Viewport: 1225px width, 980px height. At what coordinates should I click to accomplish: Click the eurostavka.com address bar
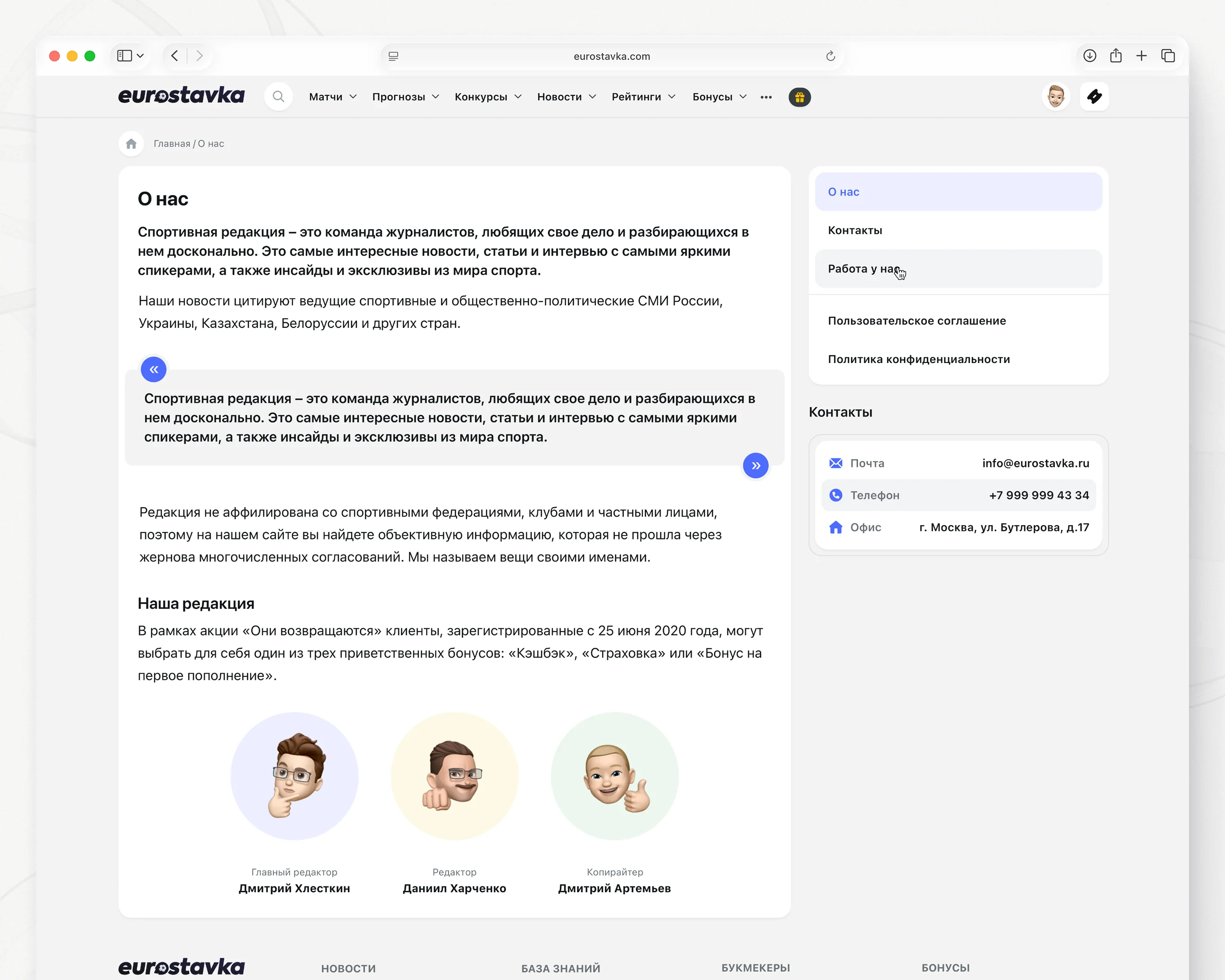[611, 56]
